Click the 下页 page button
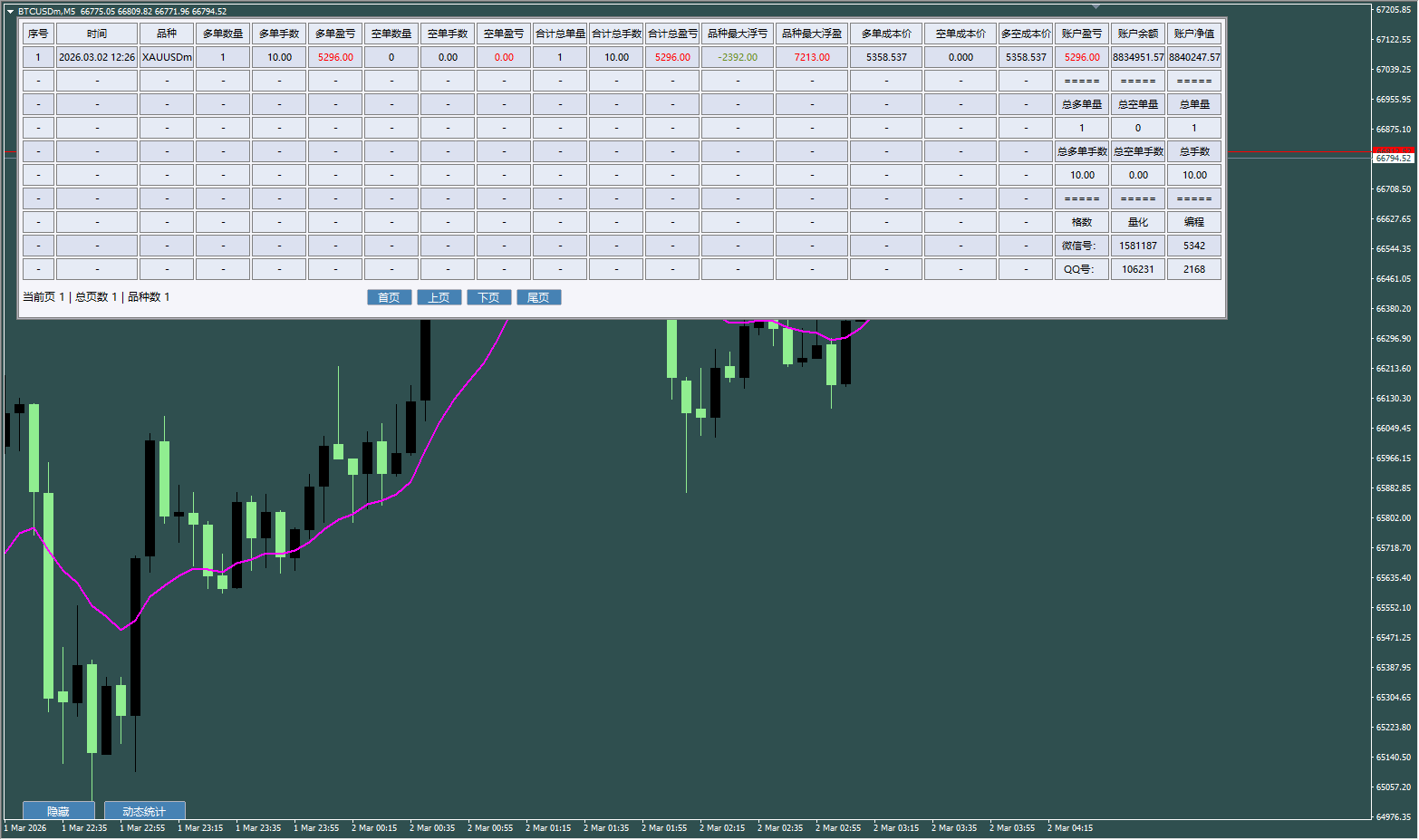This screenshot has width=1419, height=840. [x=489, y=297]
